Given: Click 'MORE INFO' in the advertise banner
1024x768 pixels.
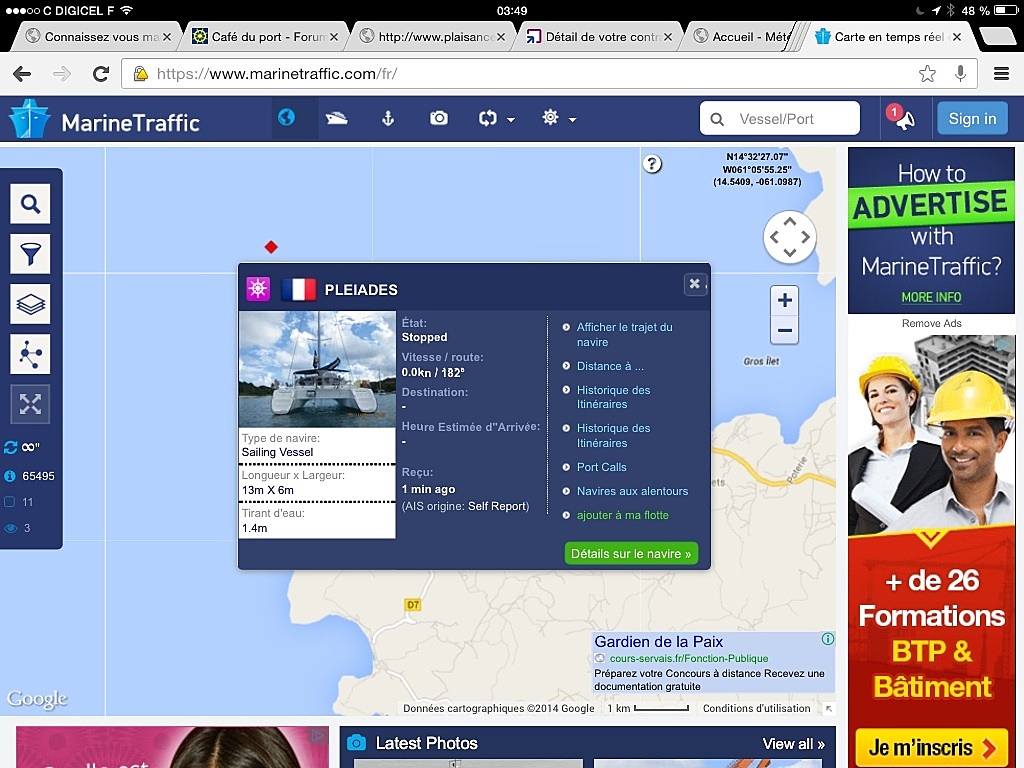Looking at the screenshot, I should [x=931, y=297].
